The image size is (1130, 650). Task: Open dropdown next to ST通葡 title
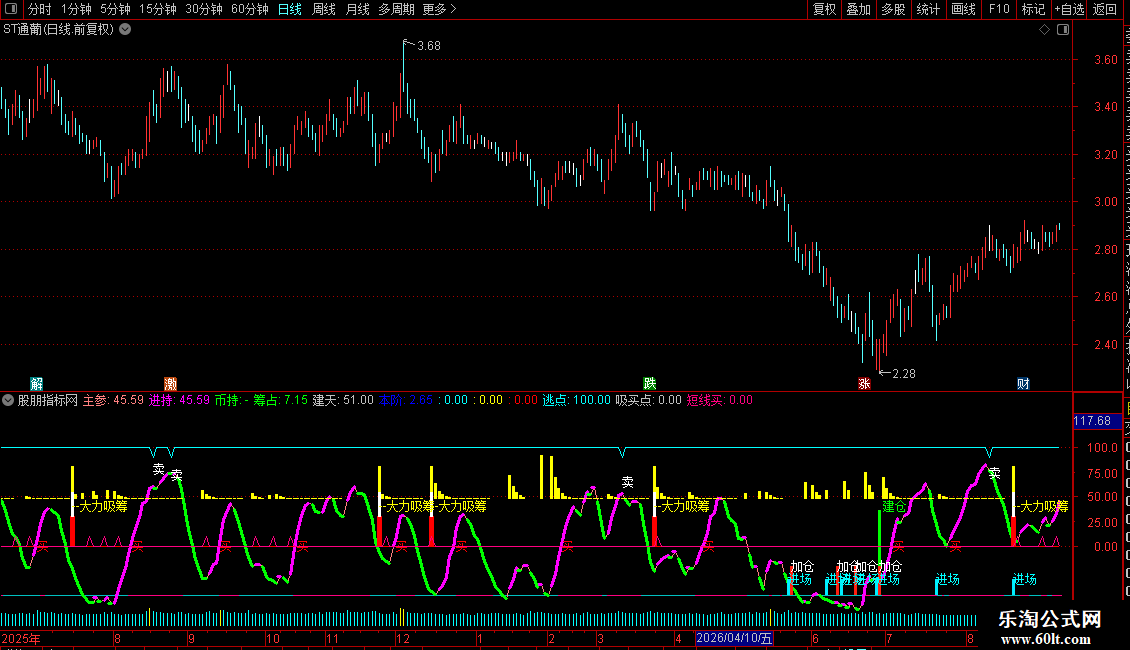125,30
